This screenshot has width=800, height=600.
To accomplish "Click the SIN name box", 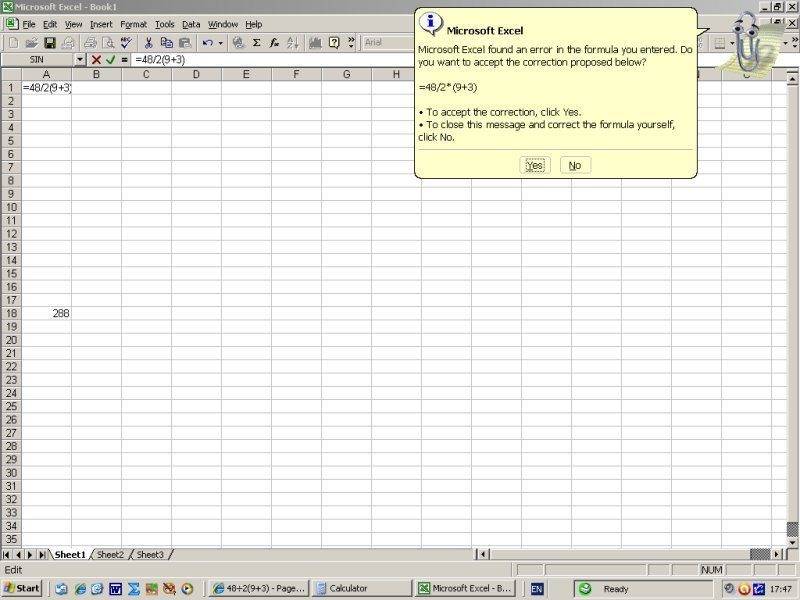I will click(x=37, y=60).
